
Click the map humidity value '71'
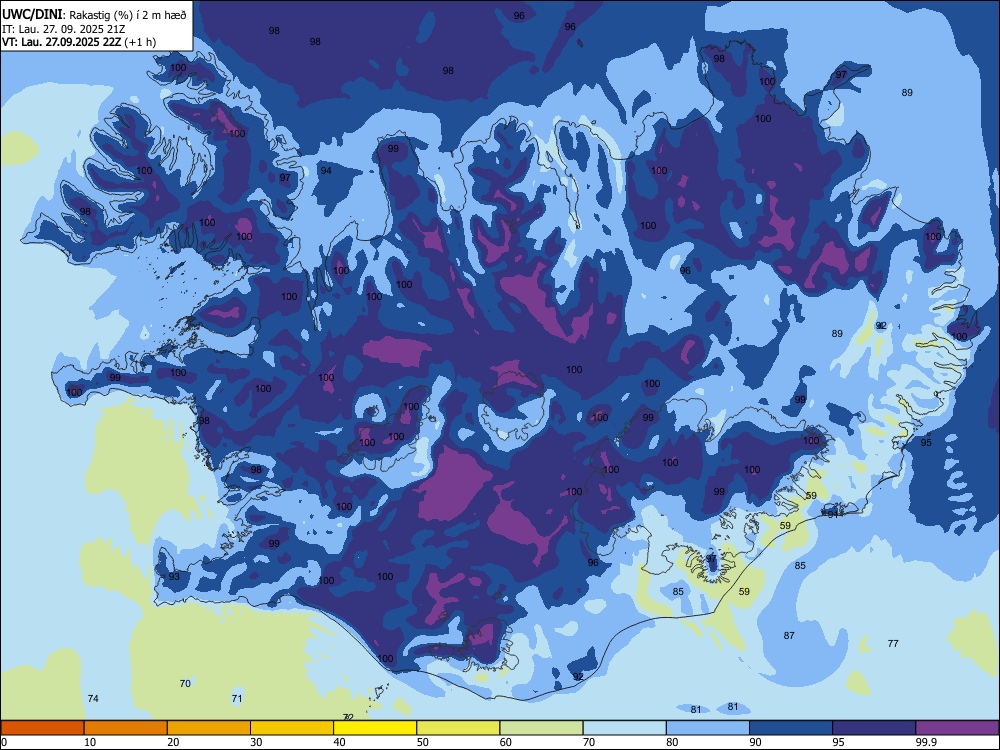click(x=237, y=698)
